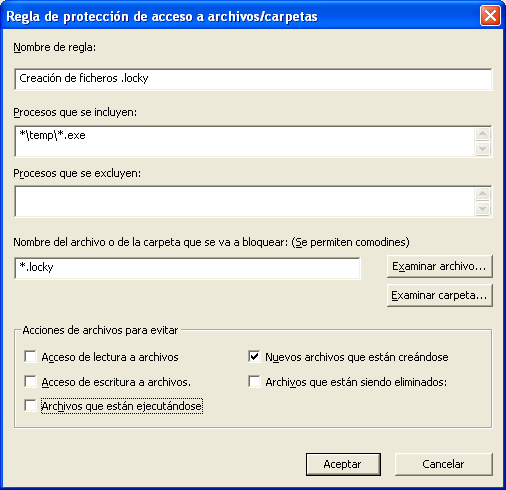The height and width of the screenshot is (490, 506).
Task: Click the down arrow in included processes box
Action: click(482, 149)
